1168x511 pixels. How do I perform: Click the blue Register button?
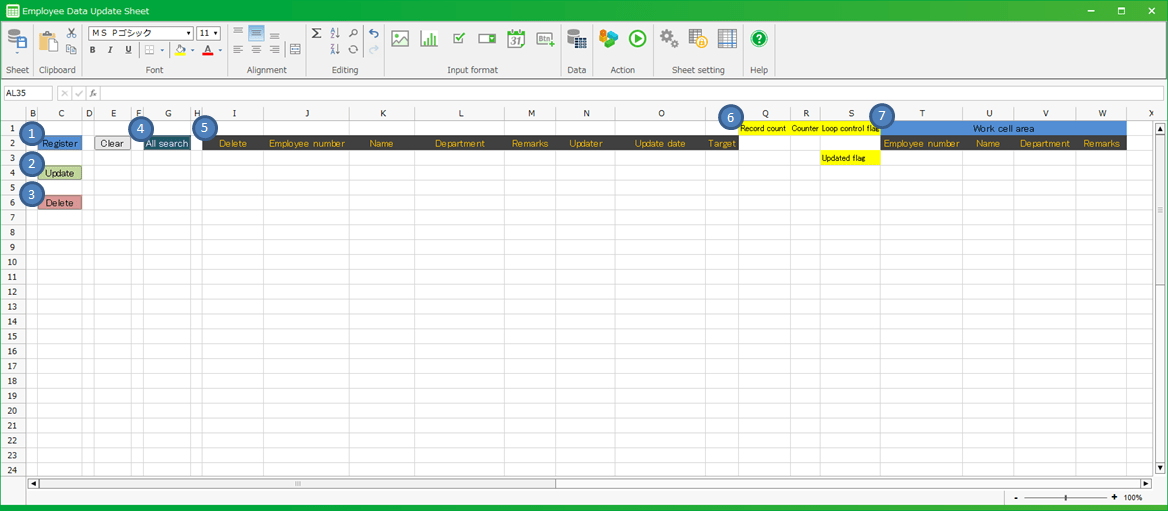[60, 143]
